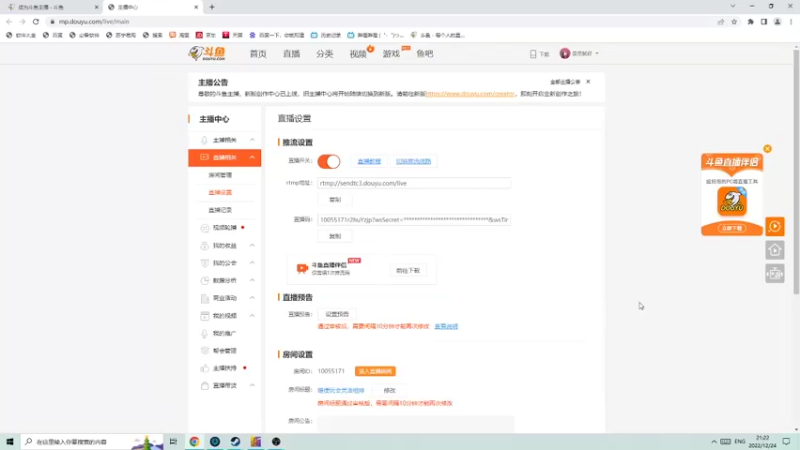
Task: Click the download button on floating 直播伴侣 ad
Action: click(x=732, y=228)
